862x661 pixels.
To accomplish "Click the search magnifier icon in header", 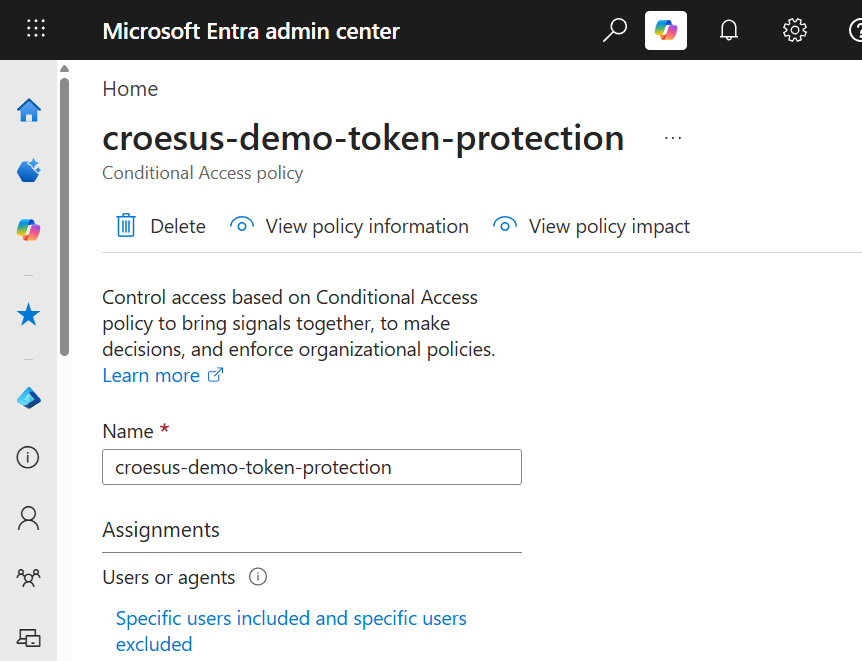I will (x=615, y=30).
